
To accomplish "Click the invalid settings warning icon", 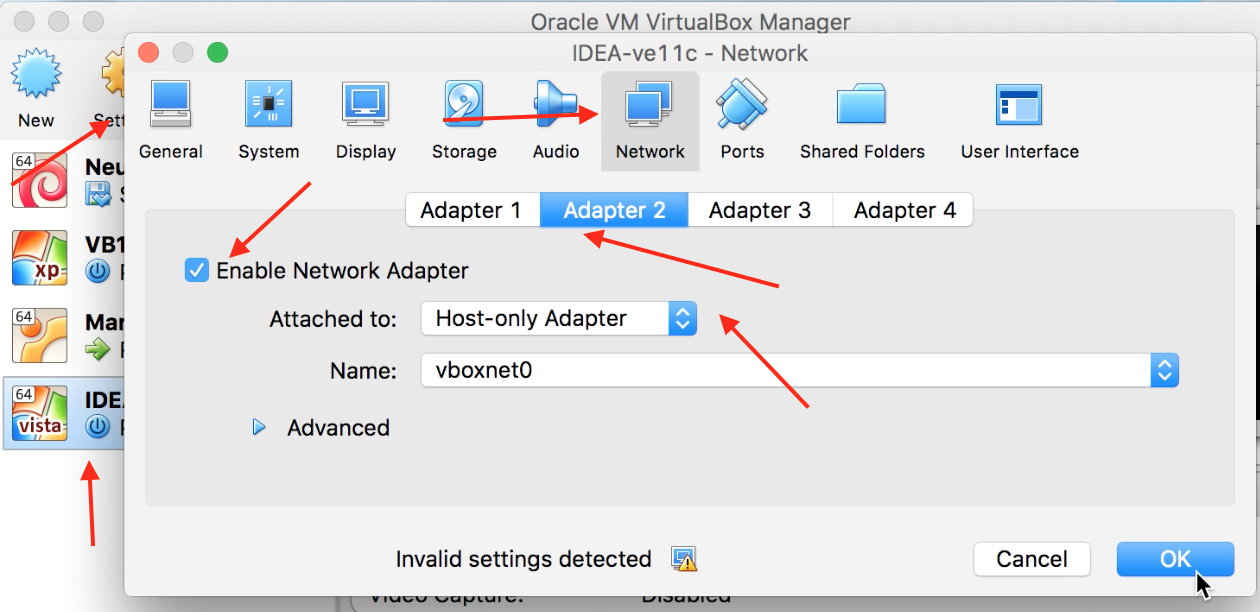I will tap(684, 559).
